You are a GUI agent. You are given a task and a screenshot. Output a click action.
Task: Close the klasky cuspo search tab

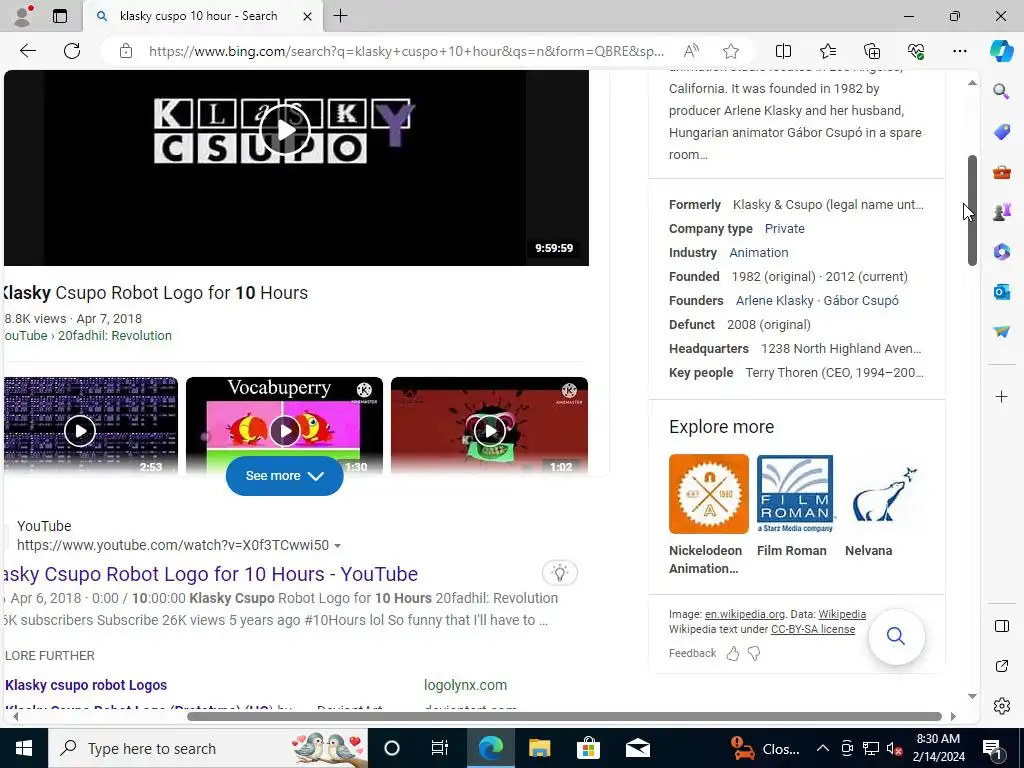[x=307, y=16]
